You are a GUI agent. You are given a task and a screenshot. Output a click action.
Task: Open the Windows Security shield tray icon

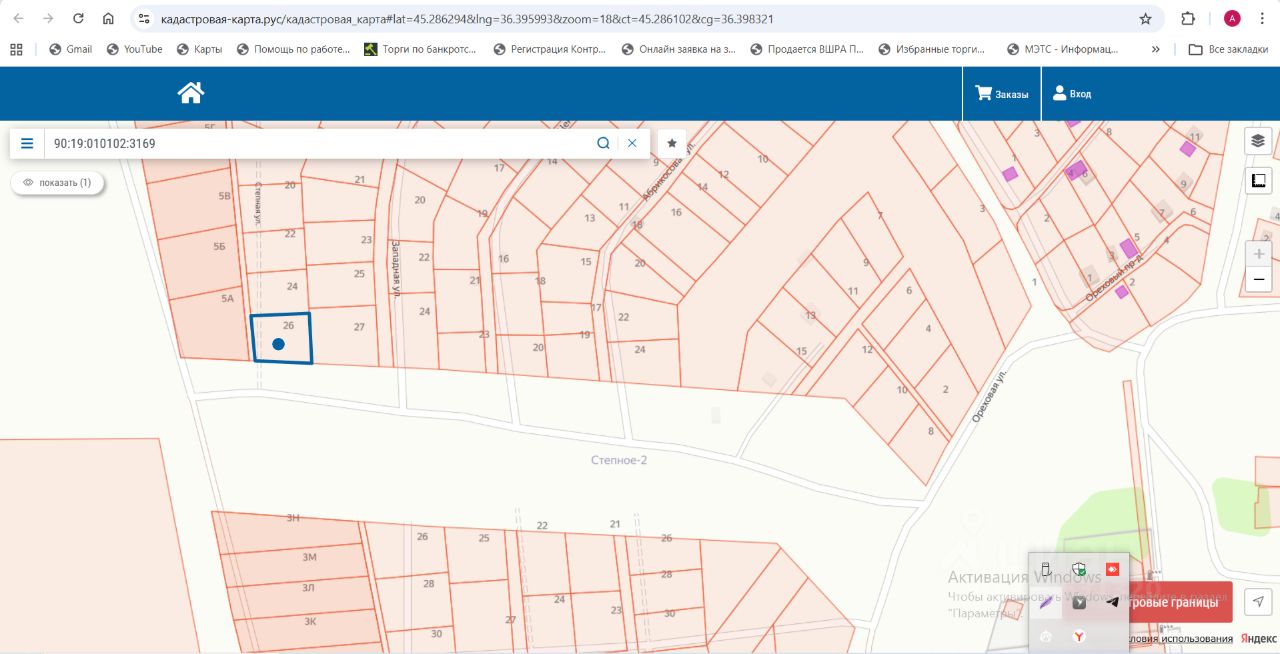click(x=1079, y=569)
